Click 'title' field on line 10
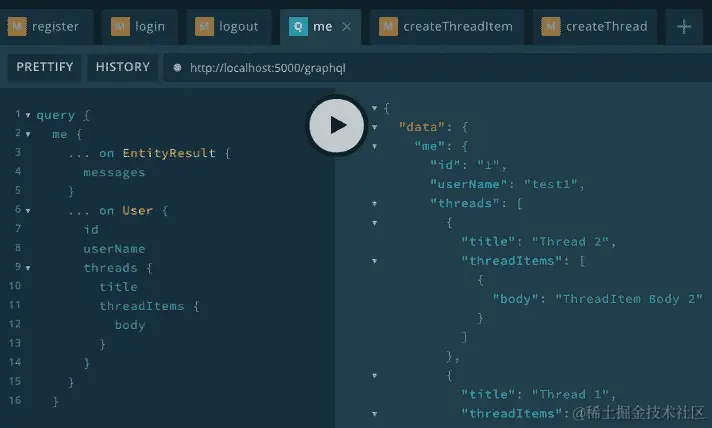This screenshot has width=712, height=428. tap(118, 287)
